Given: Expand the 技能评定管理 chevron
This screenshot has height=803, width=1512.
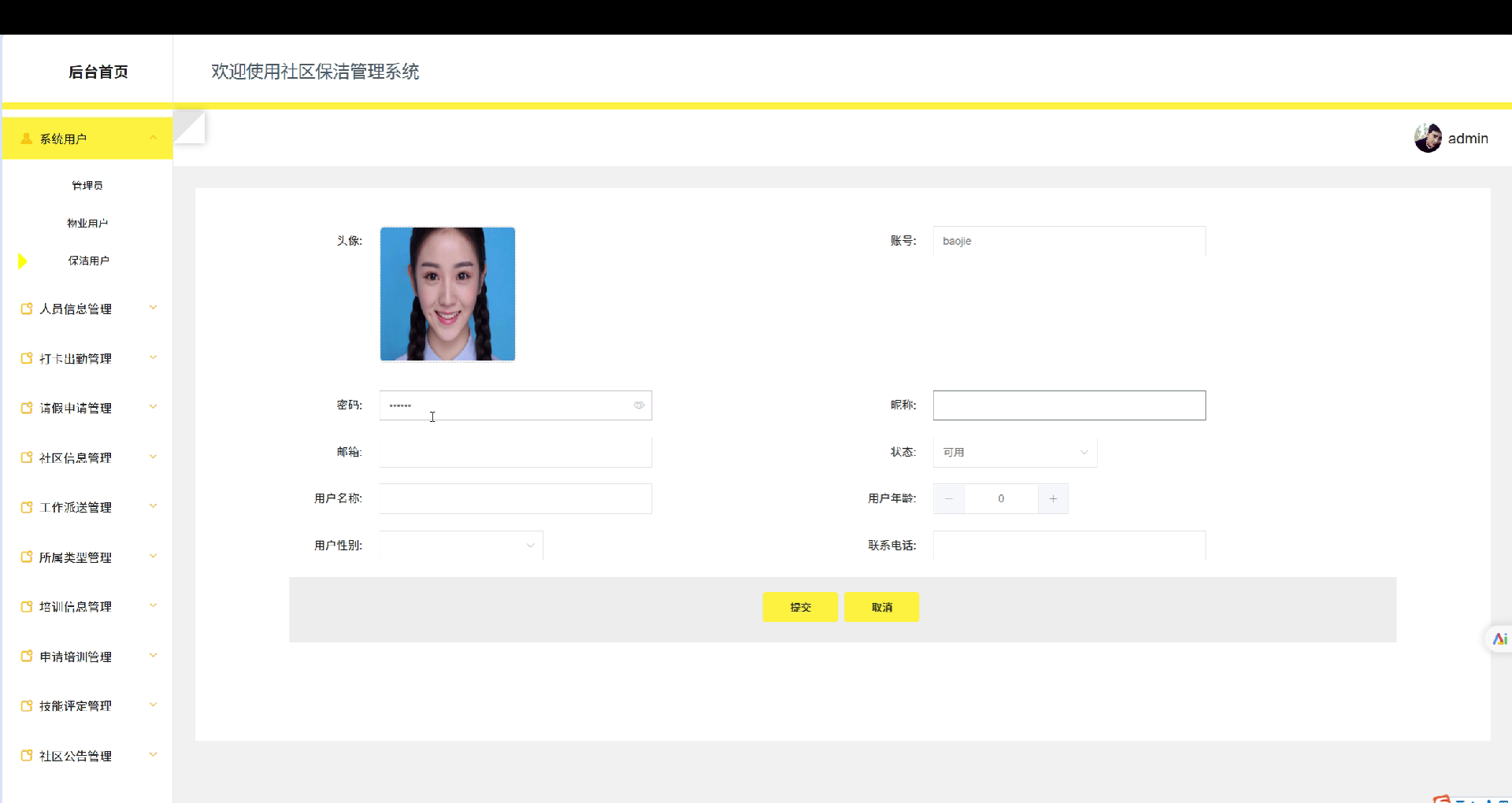Looking at the screenshot, I should point(154,705).
